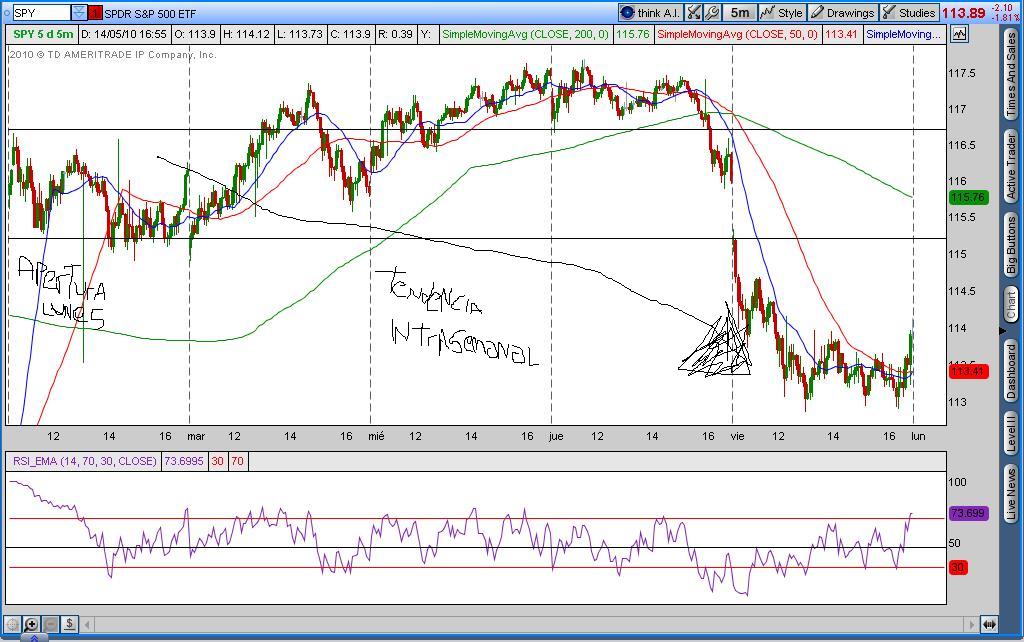Click the SPY symbol input field
The height and width of the screenshot is (642, 1024).
point(41,13)
